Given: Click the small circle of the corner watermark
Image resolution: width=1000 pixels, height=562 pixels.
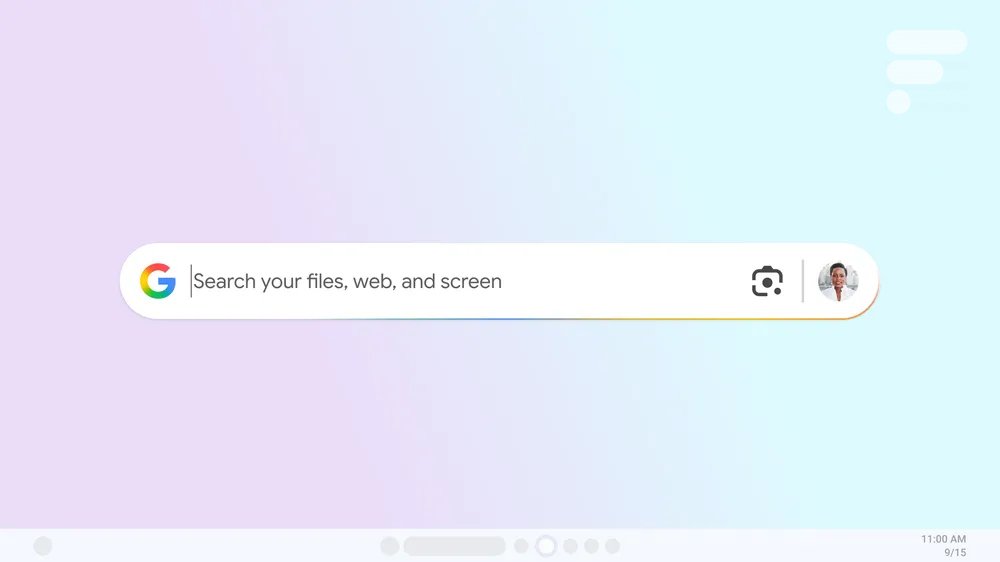Looking at the screenshot, I should [898, 102].
